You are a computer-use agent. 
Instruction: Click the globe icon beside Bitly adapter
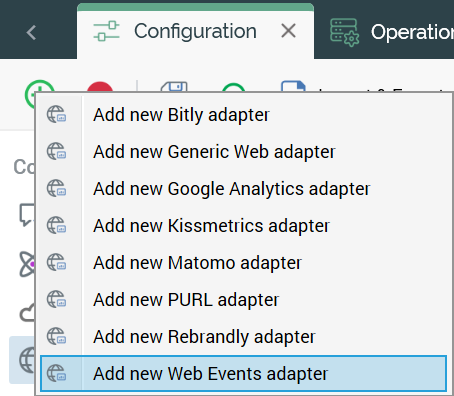click(56, 114)
